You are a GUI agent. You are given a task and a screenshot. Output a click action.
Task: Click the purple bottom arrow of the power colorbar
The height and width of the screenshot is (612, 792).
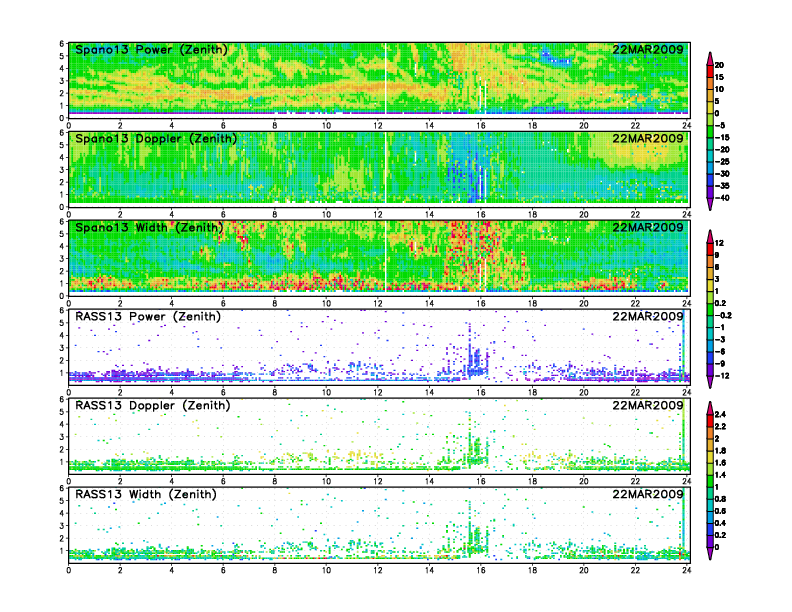[x=709, y=203]
